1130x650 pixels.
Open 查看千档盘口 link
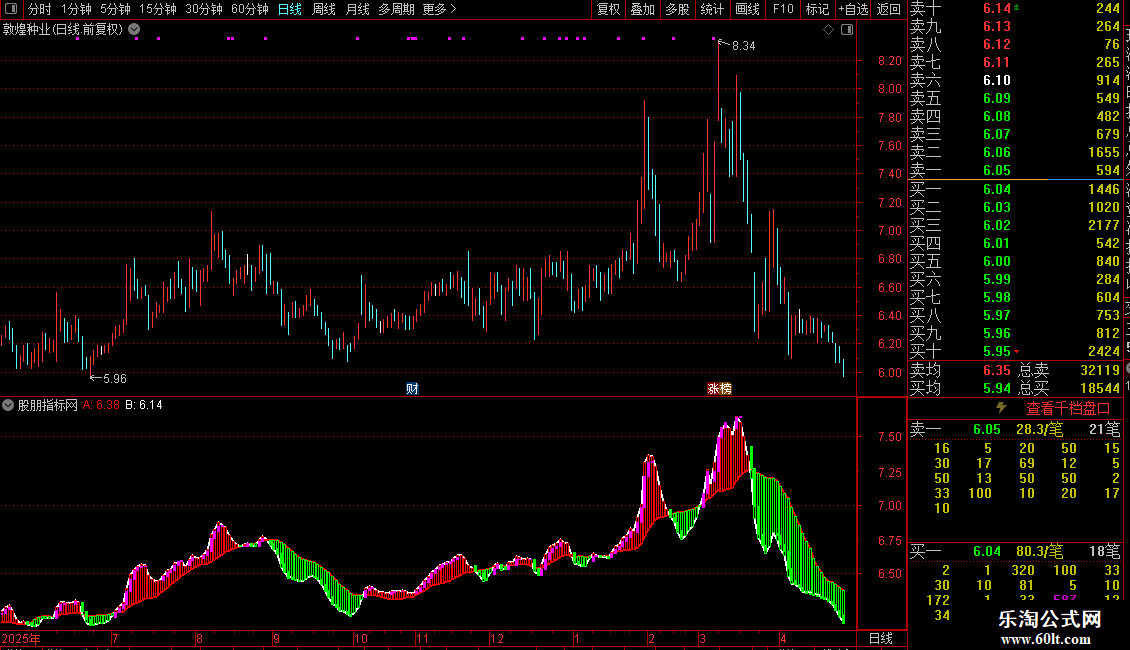coord(1068,409)
